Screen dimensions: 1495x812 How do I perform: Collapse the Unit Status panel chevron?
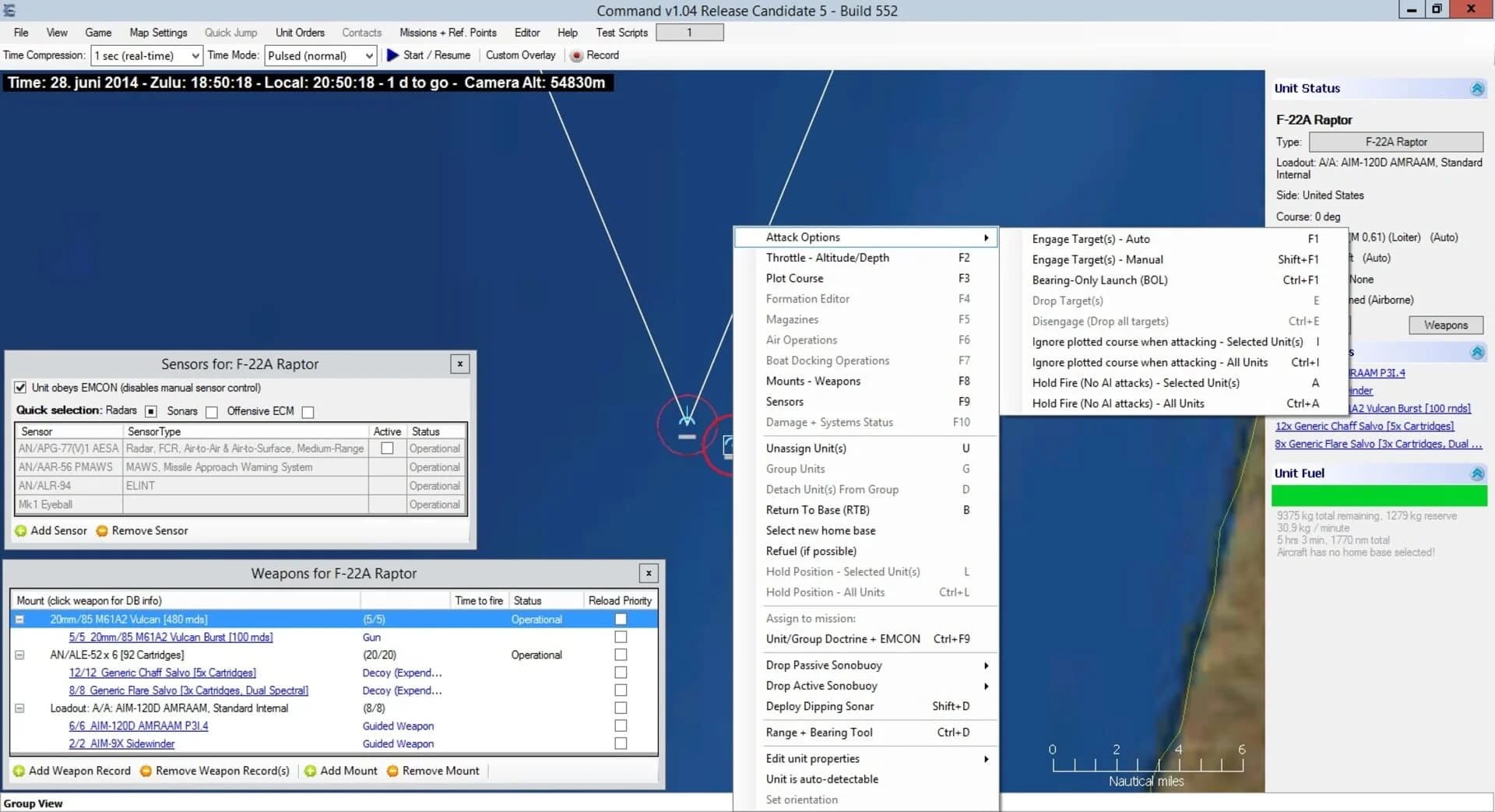click(1477, 88)
